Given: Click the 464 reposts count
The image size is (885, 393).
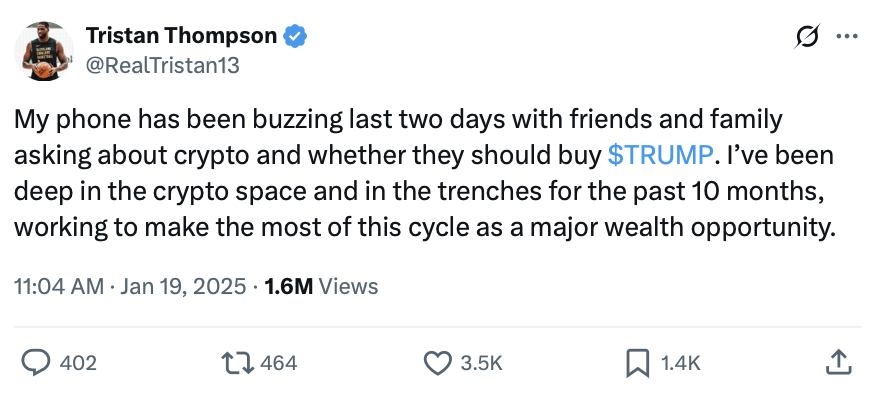Looking at the screenshot, I should point(278,363).
